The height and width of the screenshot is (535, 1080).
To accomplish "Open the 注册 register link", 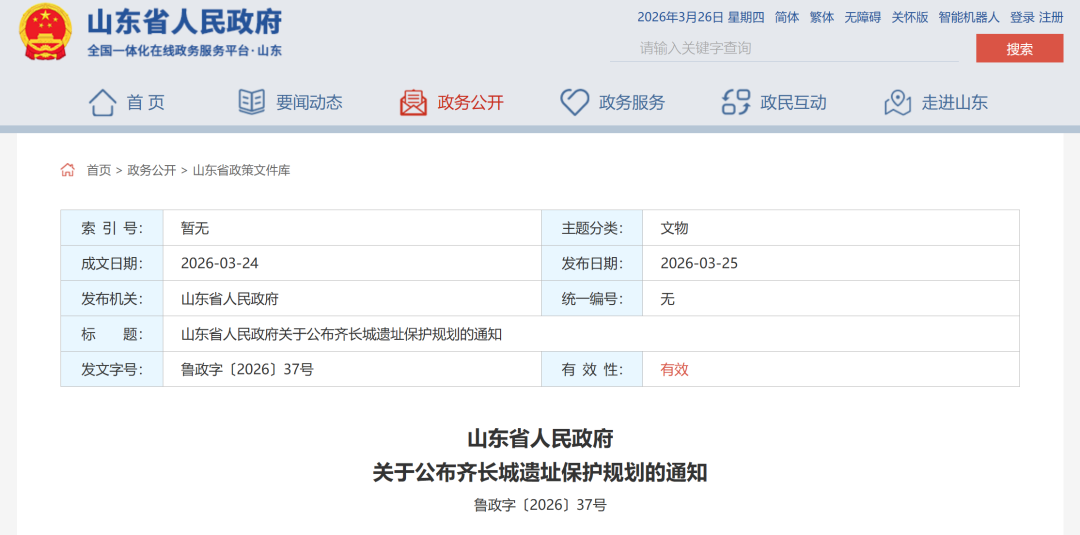I will 1051,17.
